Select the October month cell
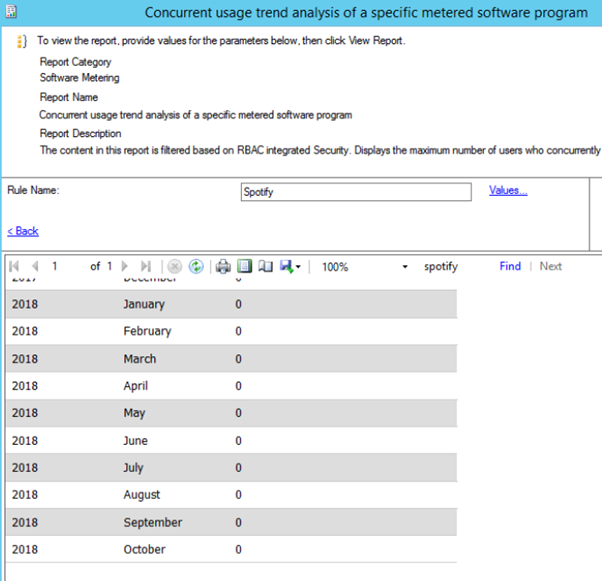Viewport: 602px width, 581px height. (144, 550)
